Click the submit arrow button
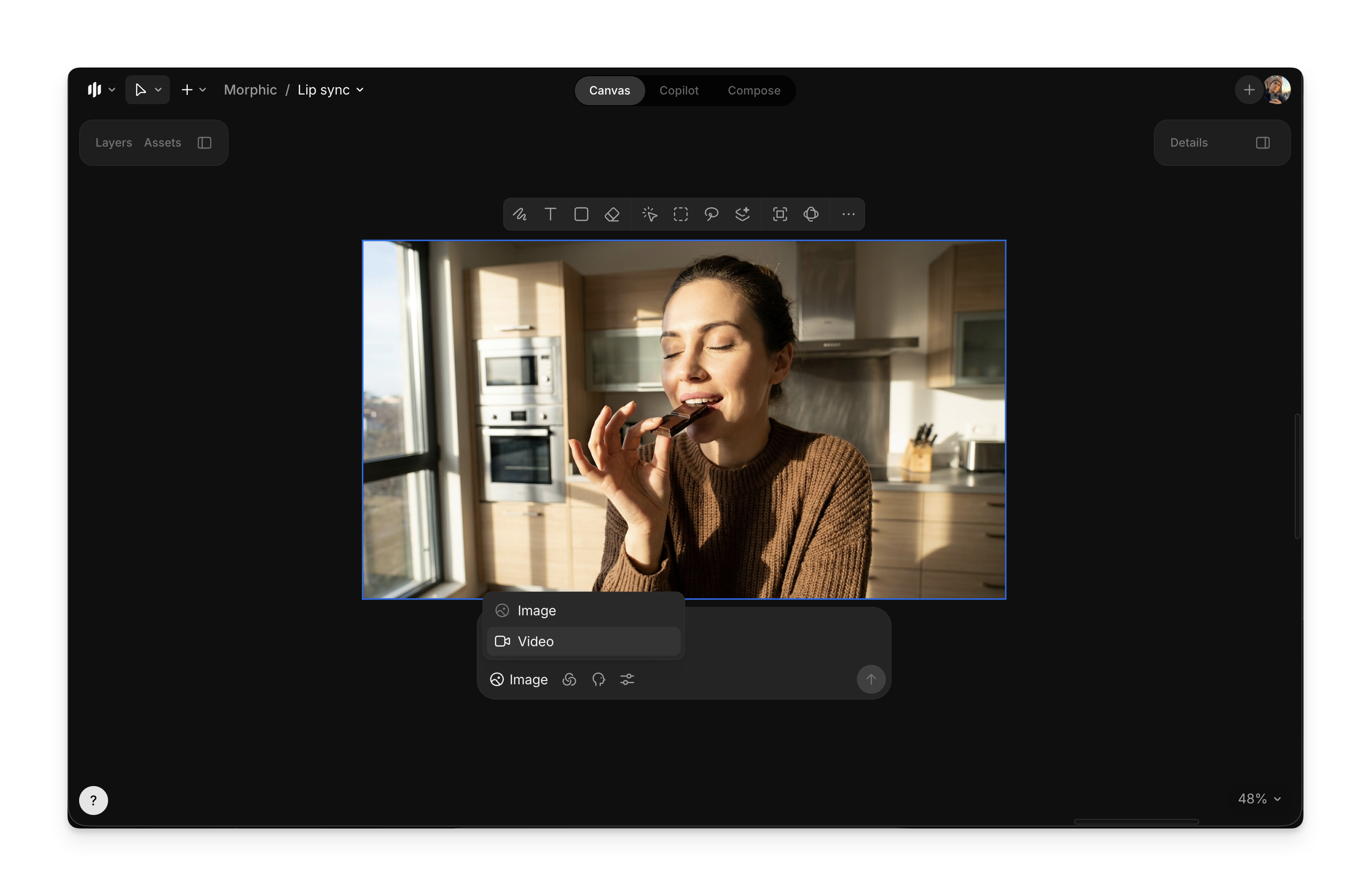The image size is (1371, 896). point(870,679)
